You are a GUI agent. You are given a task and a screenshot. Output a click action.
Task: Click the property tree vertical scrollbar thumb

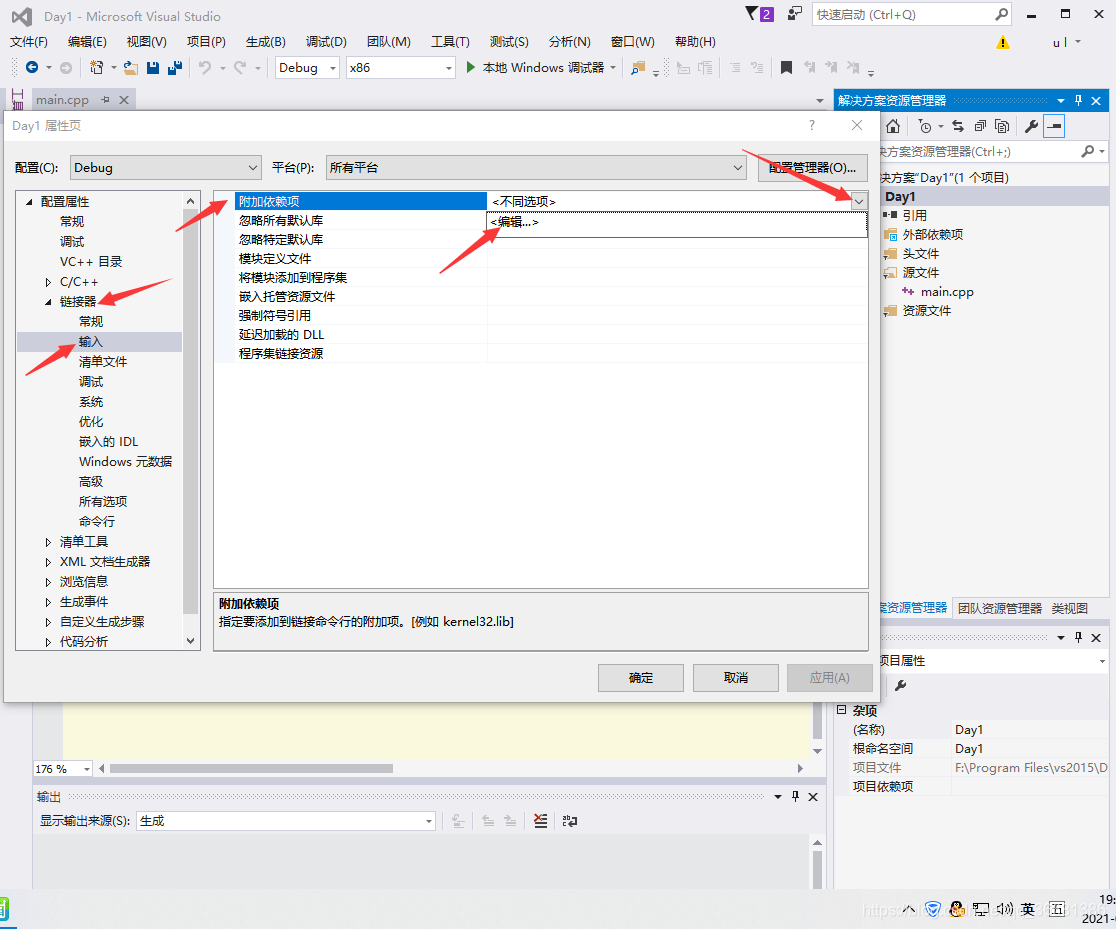pyautogui.click(x=190, y=412)
